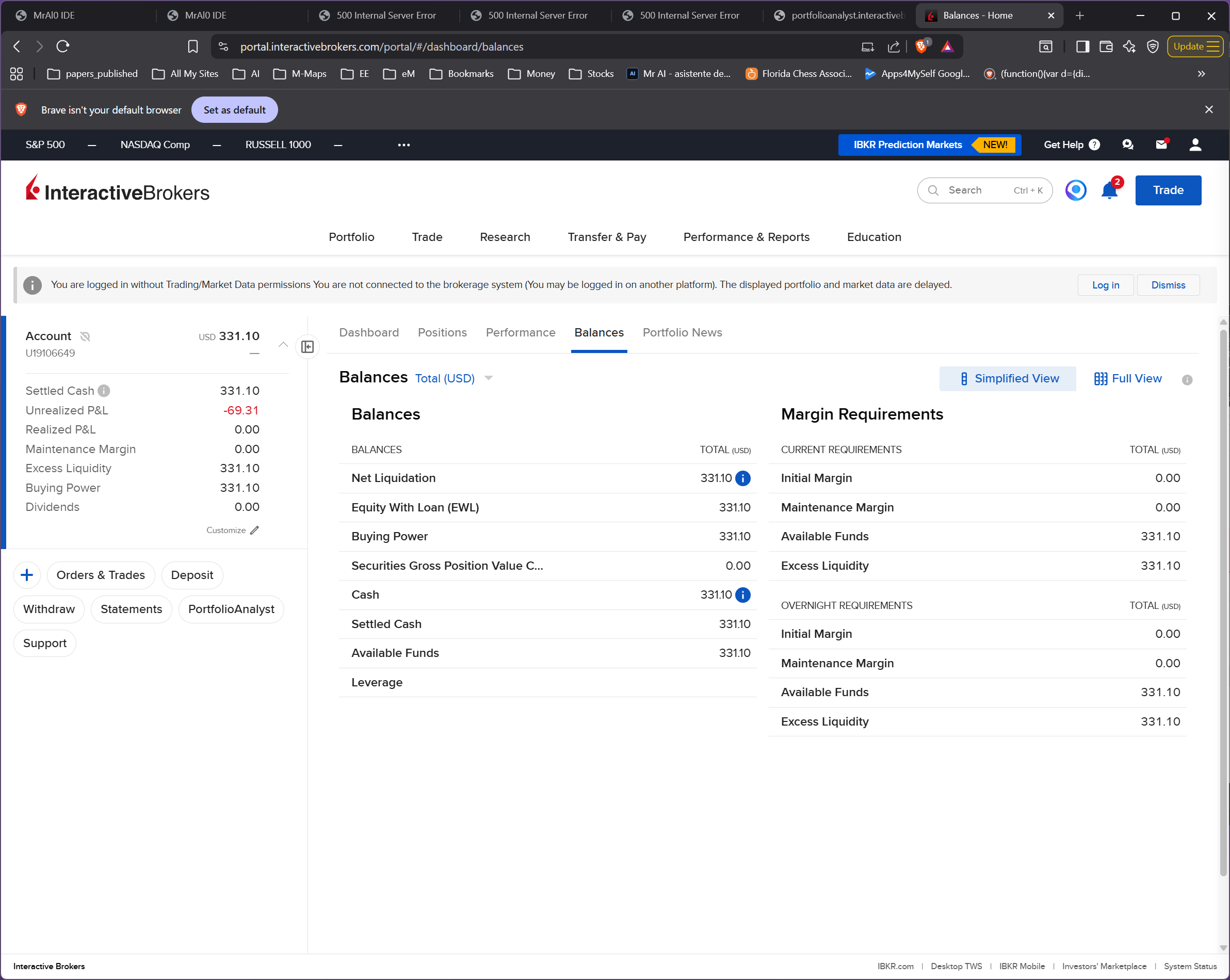Switch to Full View
This screenshot has height=980, width=1230.
tap(1128, 379)
